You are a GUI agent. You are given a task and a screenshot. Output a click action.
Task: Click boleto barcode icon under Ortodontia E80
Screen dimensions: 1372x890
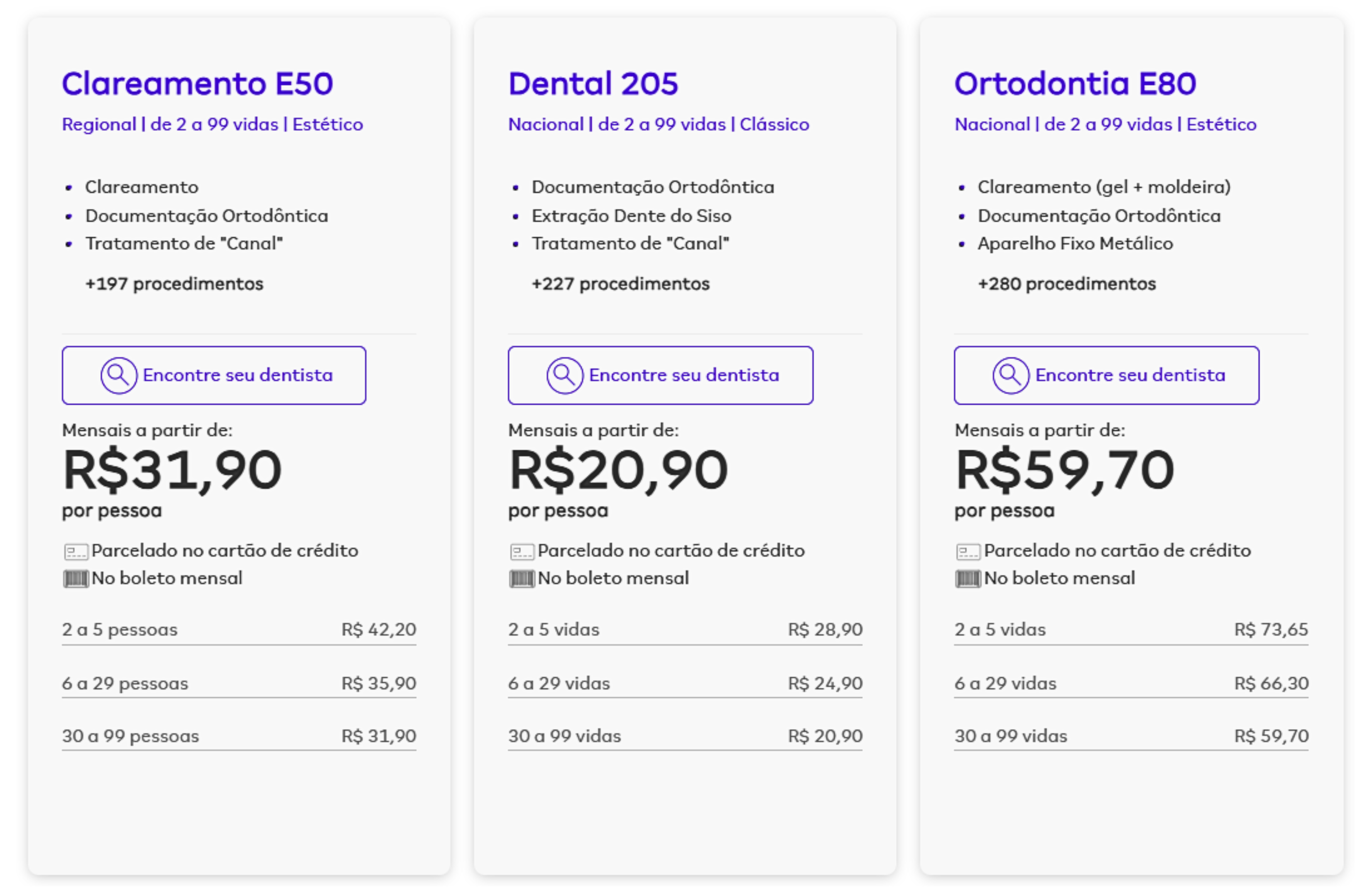point(968,579)
